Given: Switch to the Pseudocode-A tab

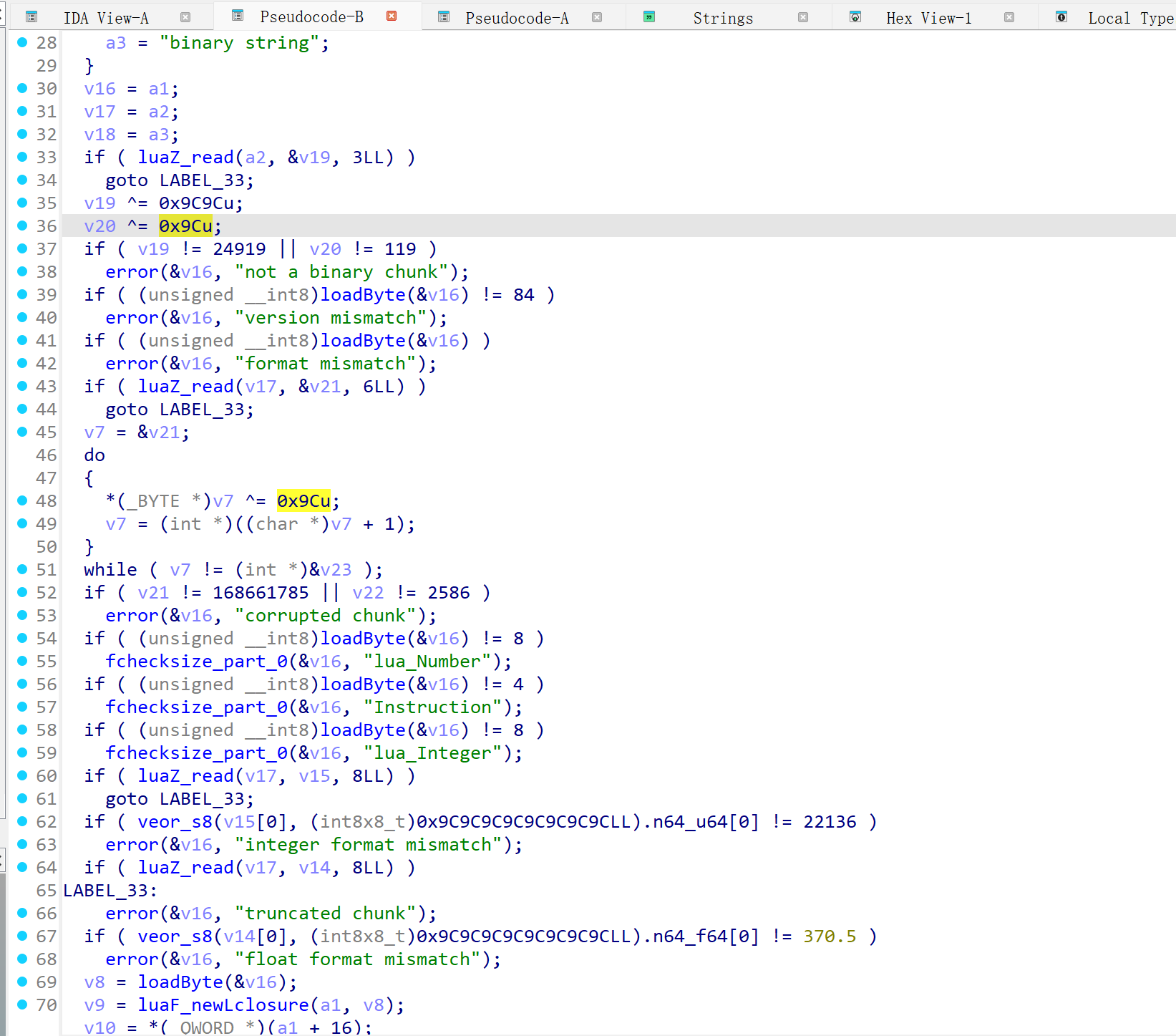Looking at the screenshot, I should pyautogui.click(x=517, y=18).
